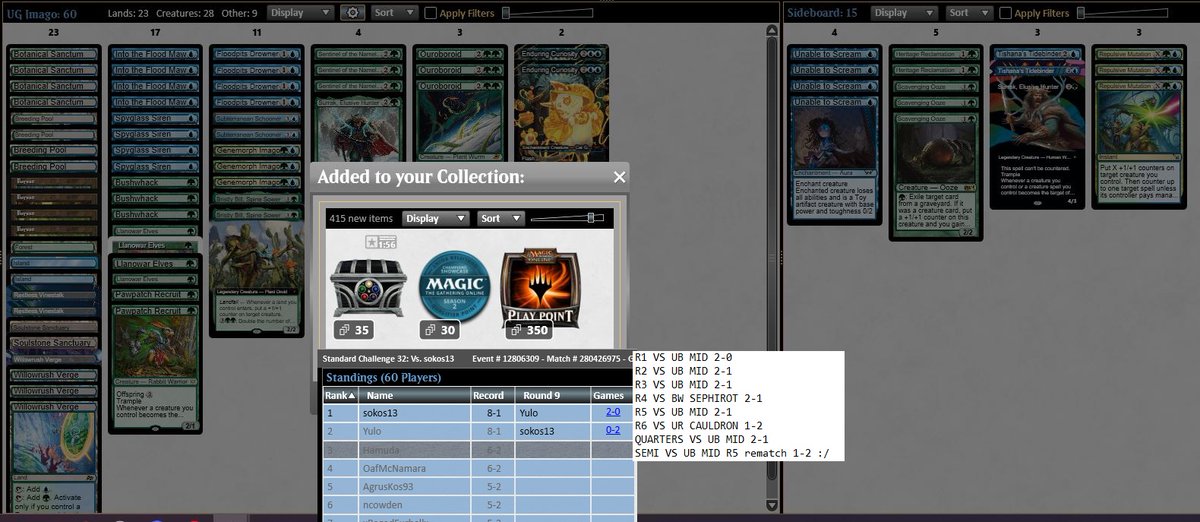Click the Unable to Scream sideboard card art
1200x522 pixels.
pyautogui.click(x=834, y=140)
